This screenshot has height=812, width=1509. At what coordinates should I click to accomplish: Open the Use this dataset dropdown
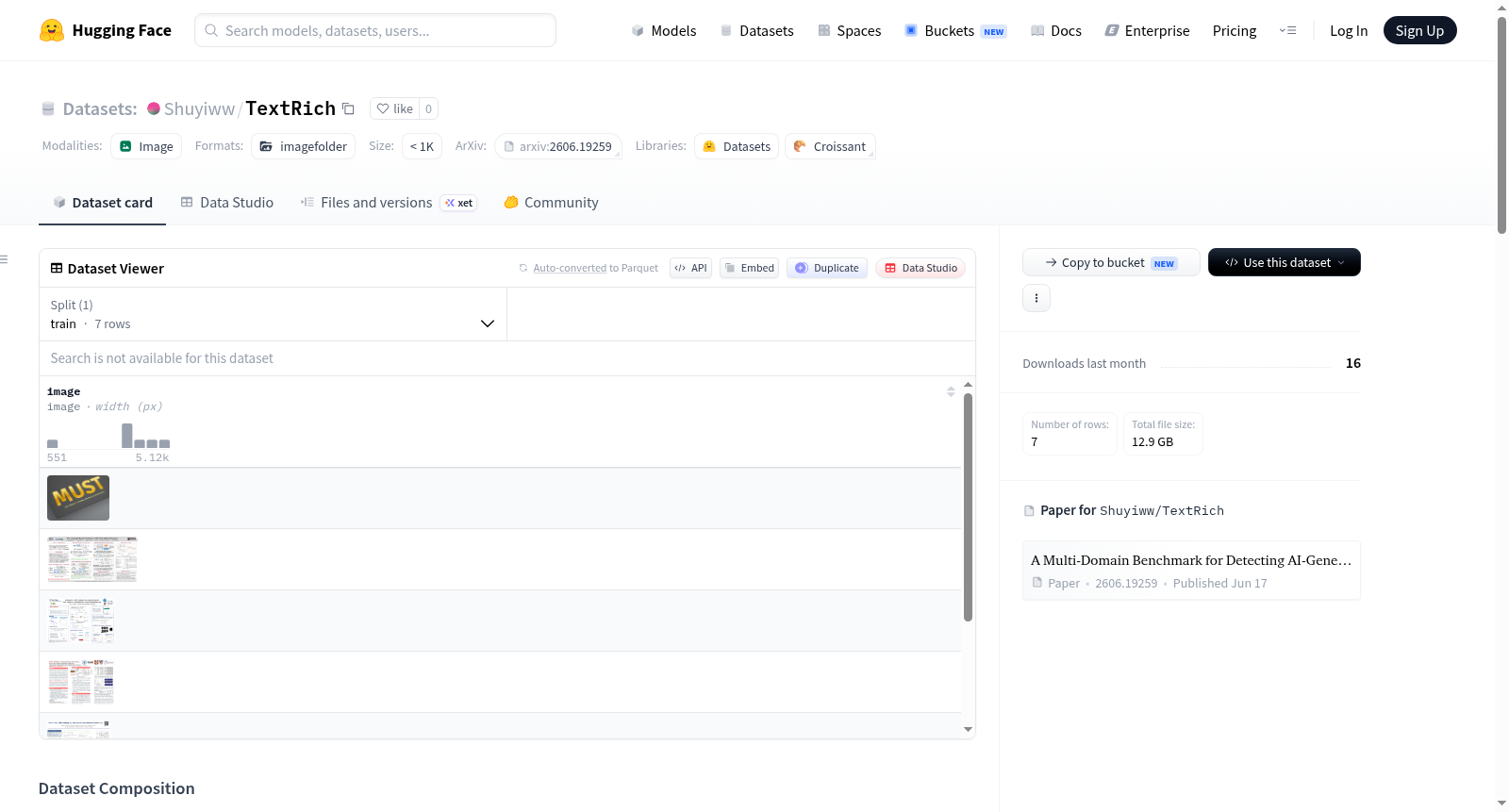1285,262
